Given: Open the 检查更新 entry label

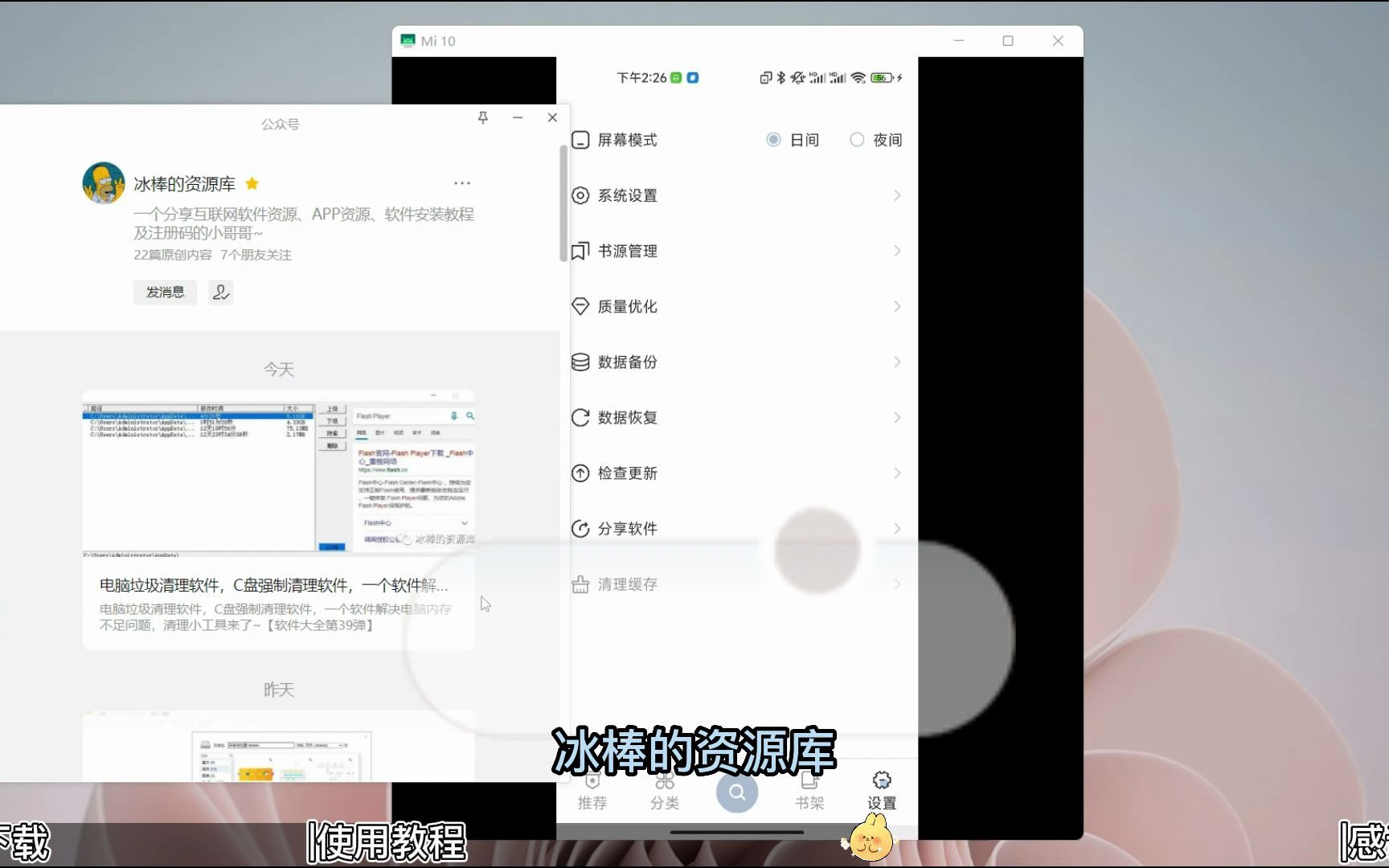Looking at the screenshot, I should [x=628, y=473].
